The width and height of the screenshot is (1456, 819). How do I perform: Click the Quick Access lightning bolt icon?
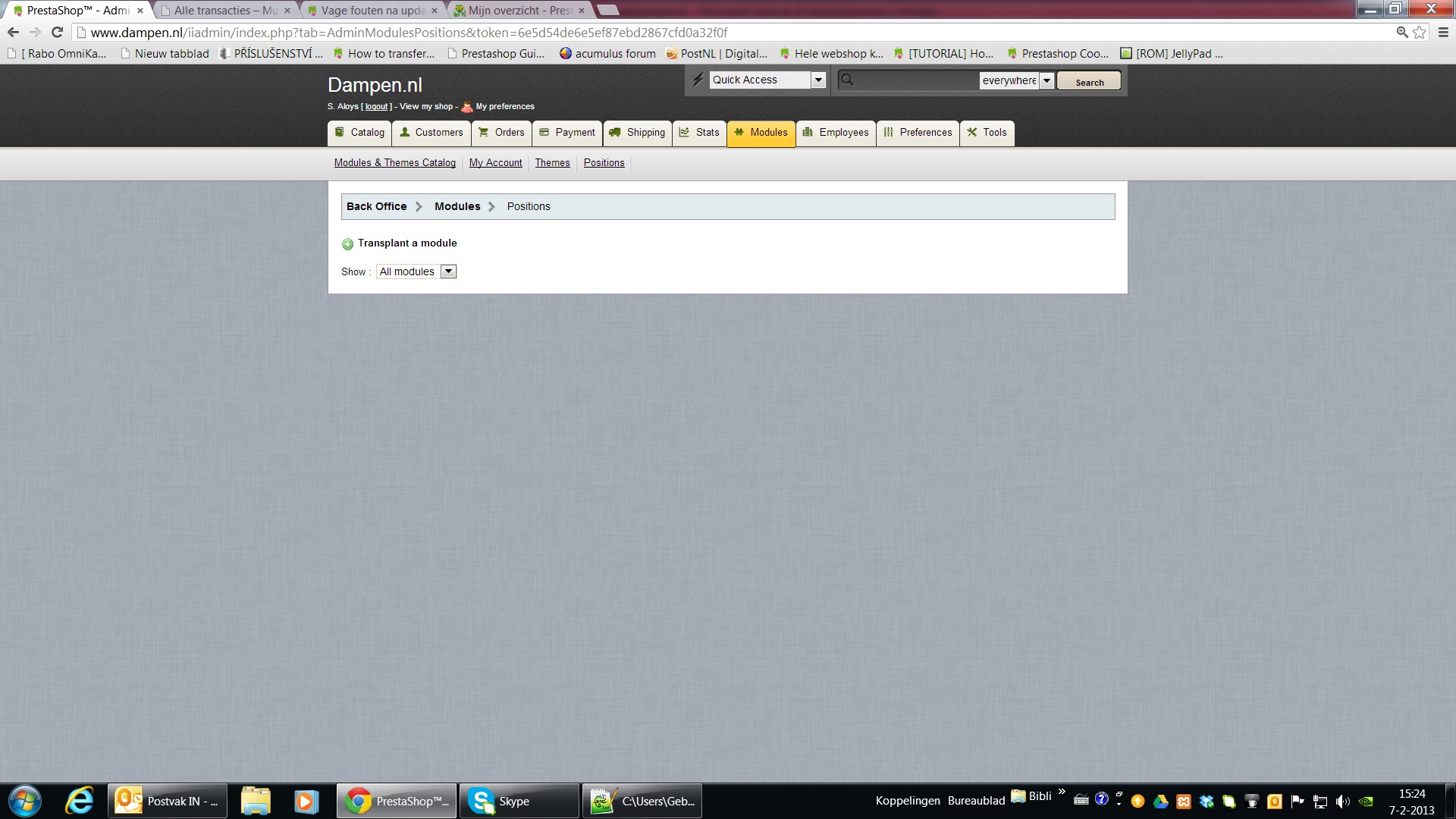[x=698, y=80]
